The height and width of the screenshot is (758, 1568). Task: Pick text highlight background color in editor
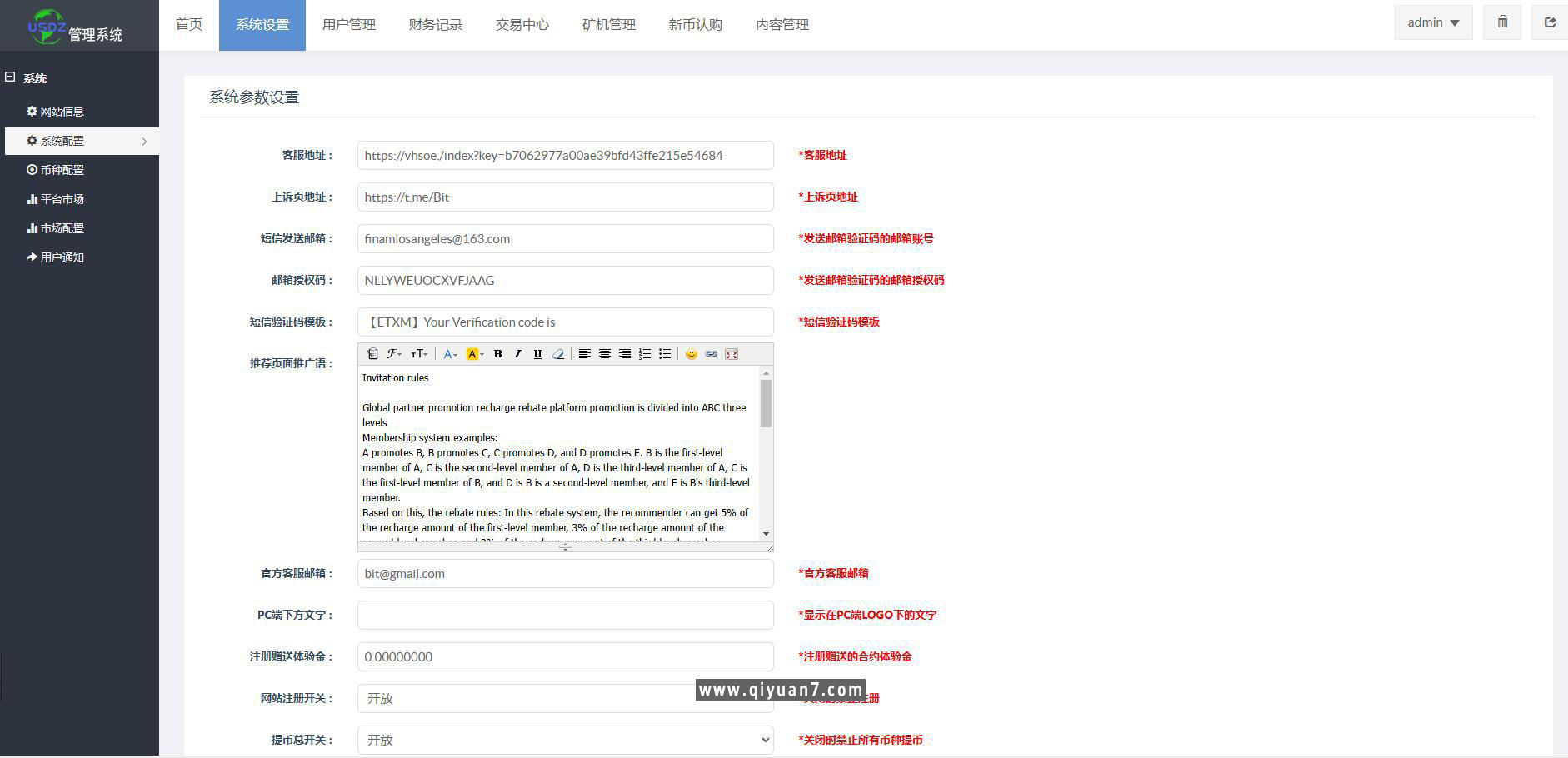[x=474, y=354]
